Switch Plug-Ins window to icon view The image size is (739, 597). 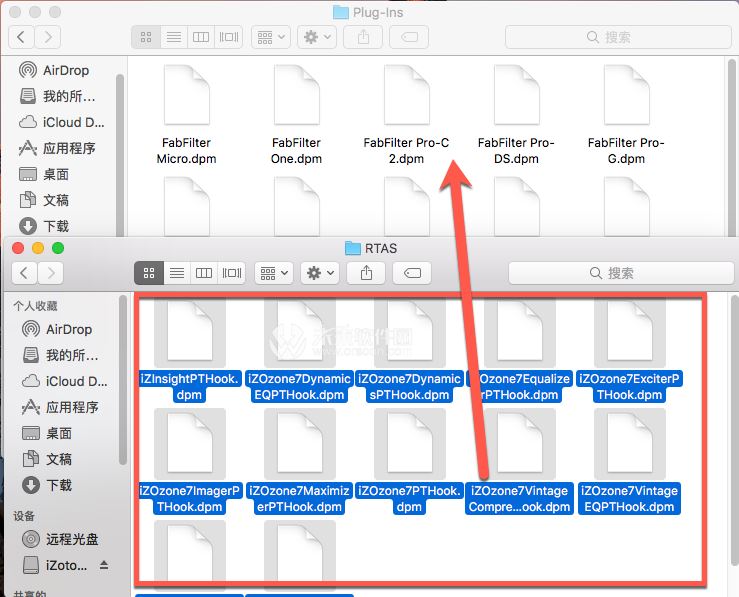[x=146, y=37]
